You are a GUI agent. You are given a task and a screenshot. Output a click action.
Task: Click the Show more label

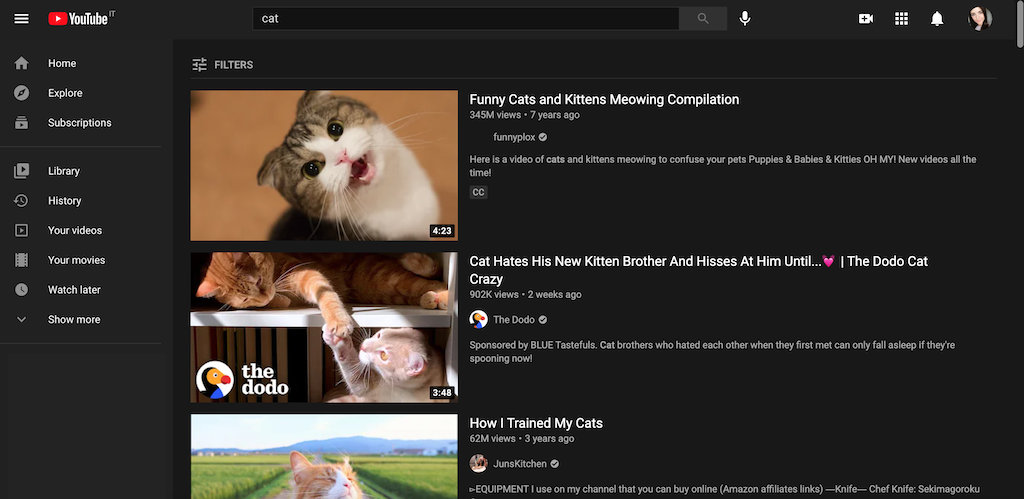click(74, 319)
